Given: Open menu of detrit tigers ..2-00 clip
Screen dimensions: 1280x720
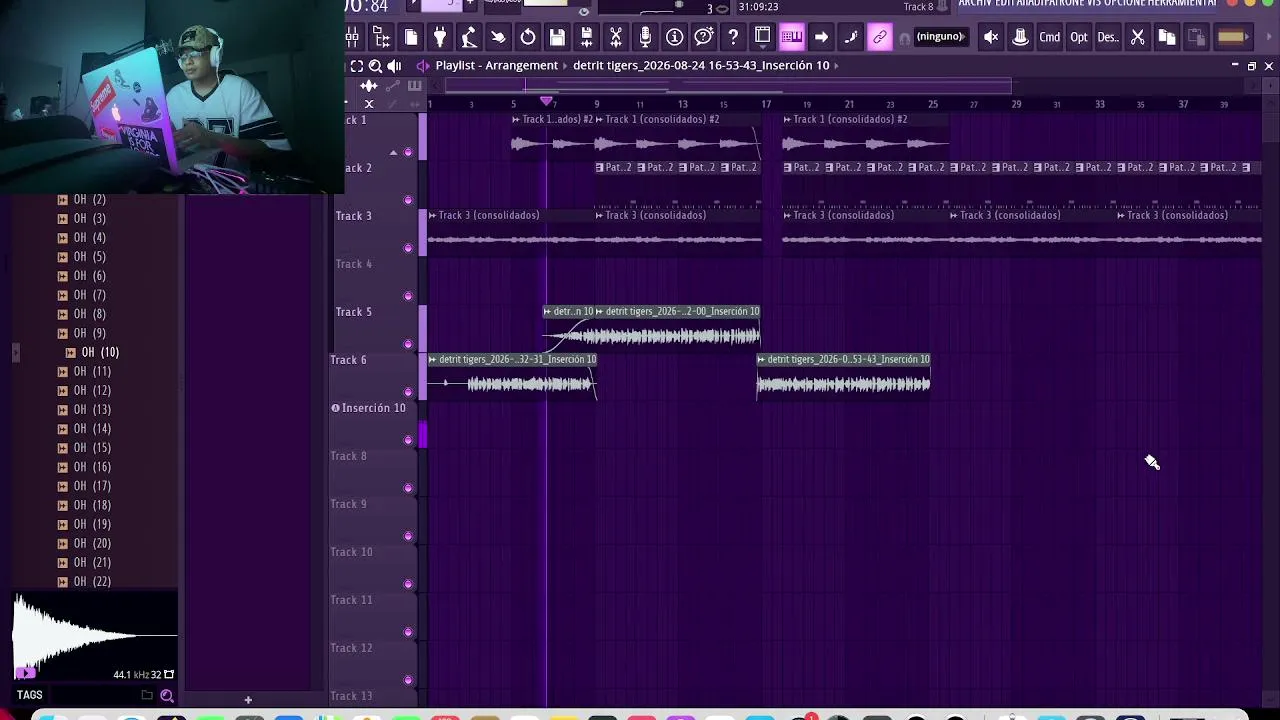Looking at the screenshot, I should (x=600, y=311).
